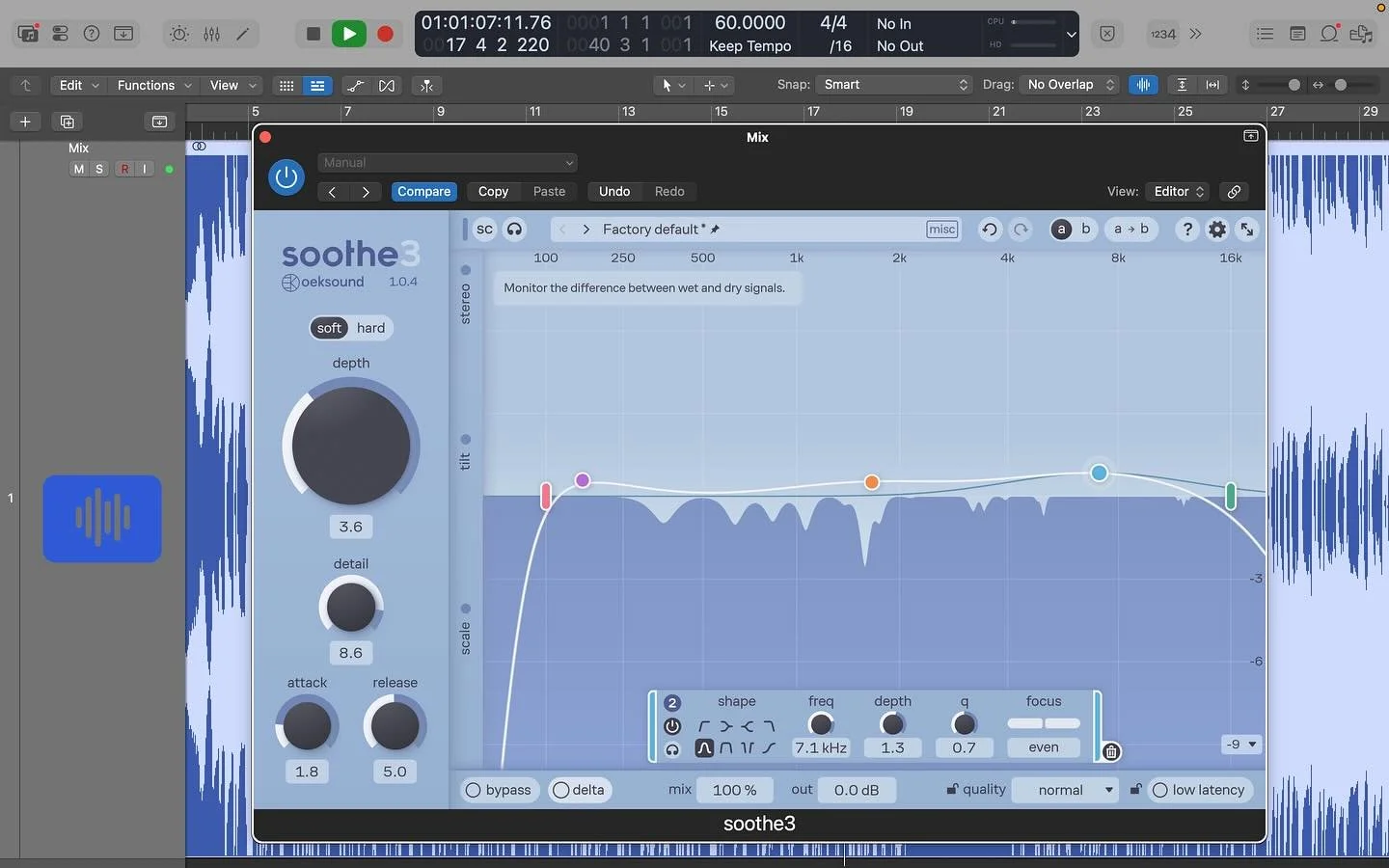Viewport: 1389px width, 868px height.
Task: Open the Manual preset dropdown
Action: pyautogui.click(x=448, y=162)
